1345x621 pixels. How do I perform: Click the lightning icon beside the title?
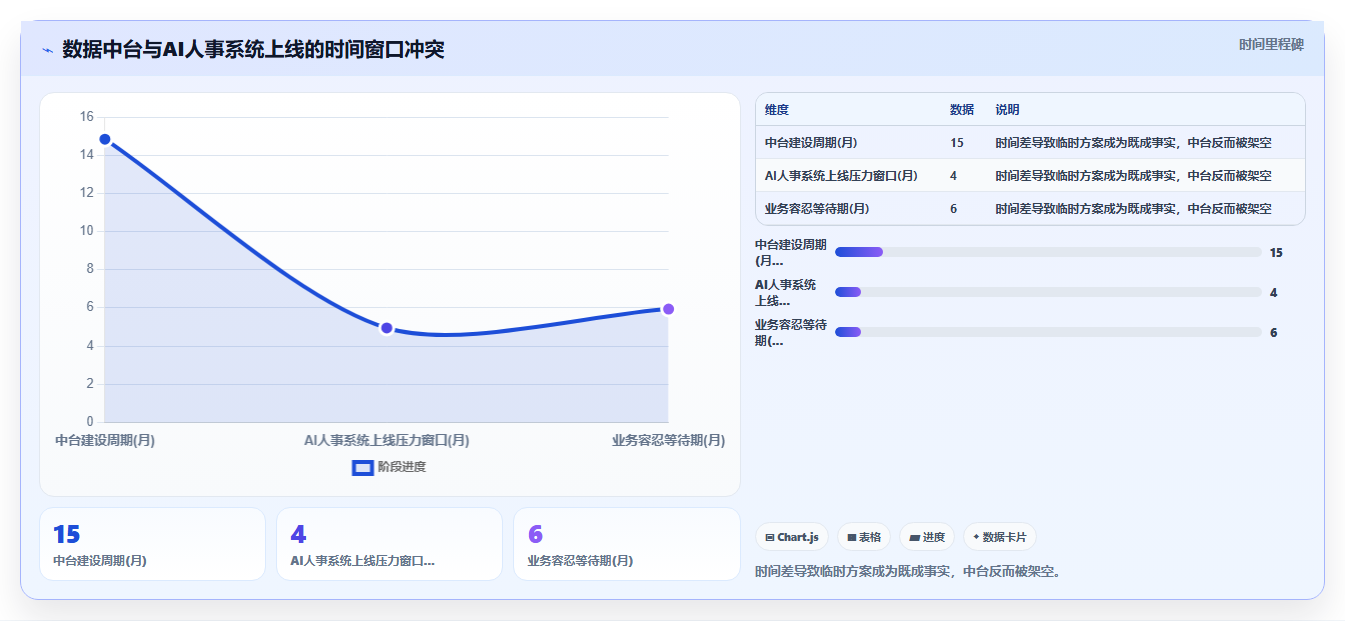tap(47, 50)
